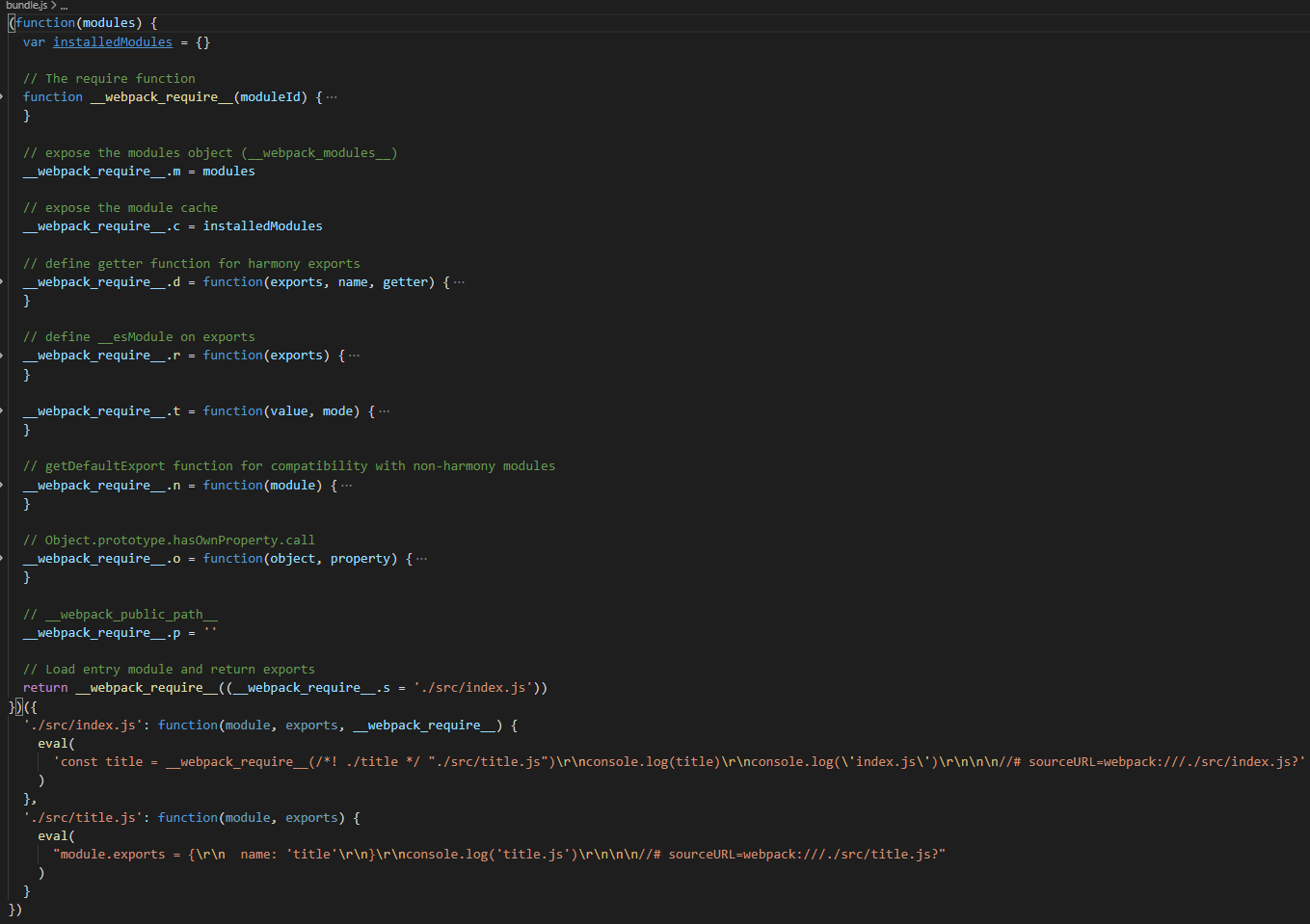Unfold __webpack_require__.t using gutter chevron

(x=2, y=411)
